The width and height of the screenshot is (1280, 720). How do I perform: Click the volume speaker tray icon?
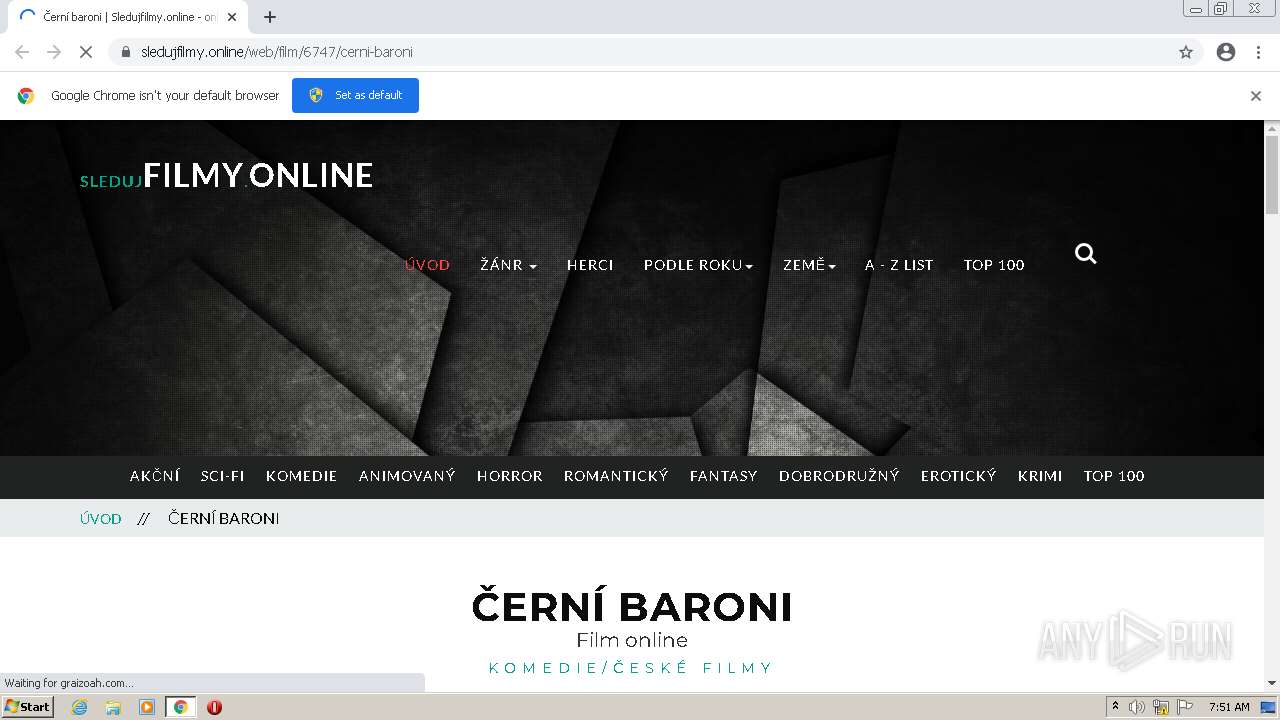click(x=1137, y=707)
